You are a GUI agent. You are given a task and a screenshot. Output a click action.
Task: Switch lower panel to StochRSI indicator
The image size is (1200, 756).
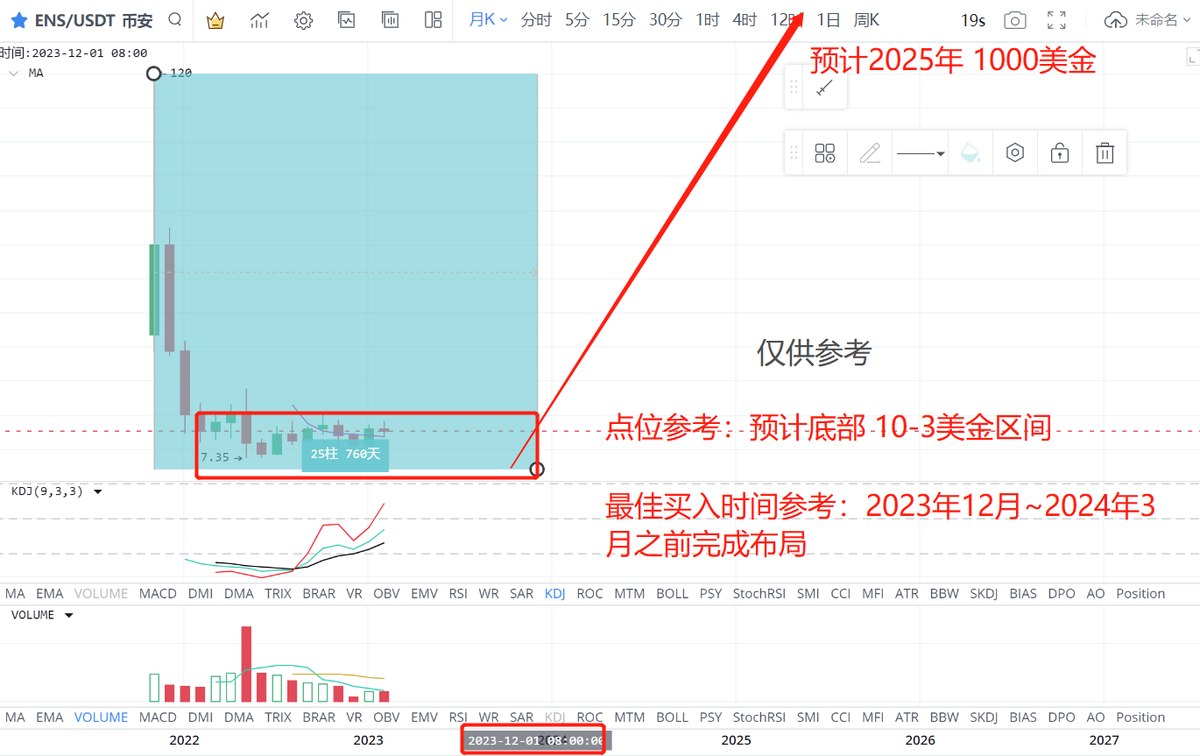click(x=759, y=593)
